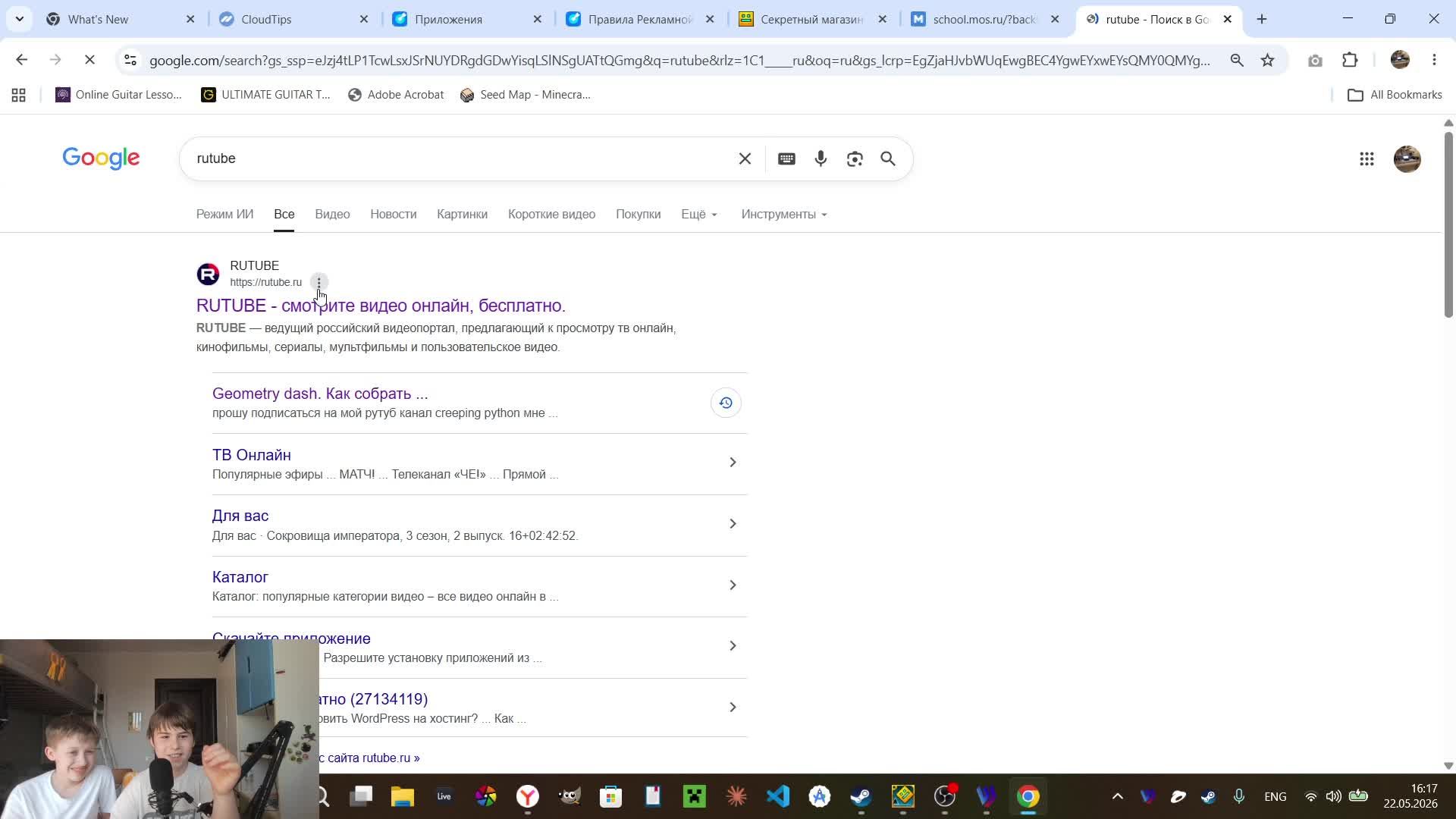
Task: Close the Секретный магазин tab
Action: coord(882,19)
